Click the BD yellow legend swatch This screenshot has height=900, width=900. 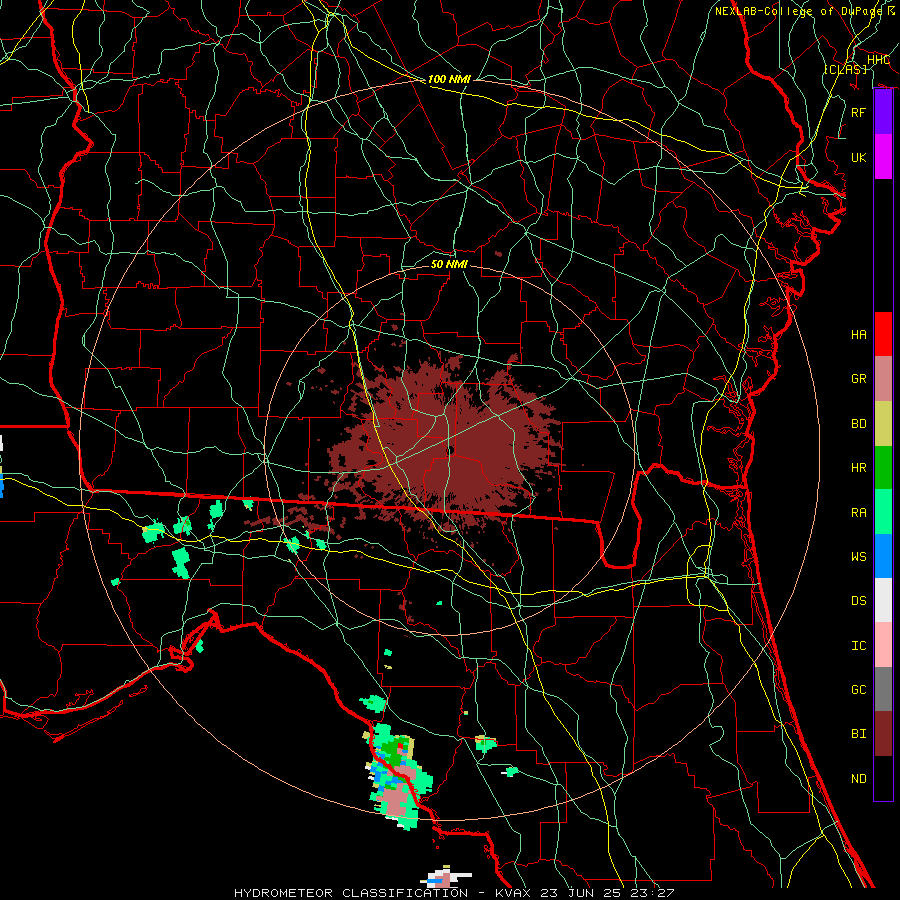[883, 423]
